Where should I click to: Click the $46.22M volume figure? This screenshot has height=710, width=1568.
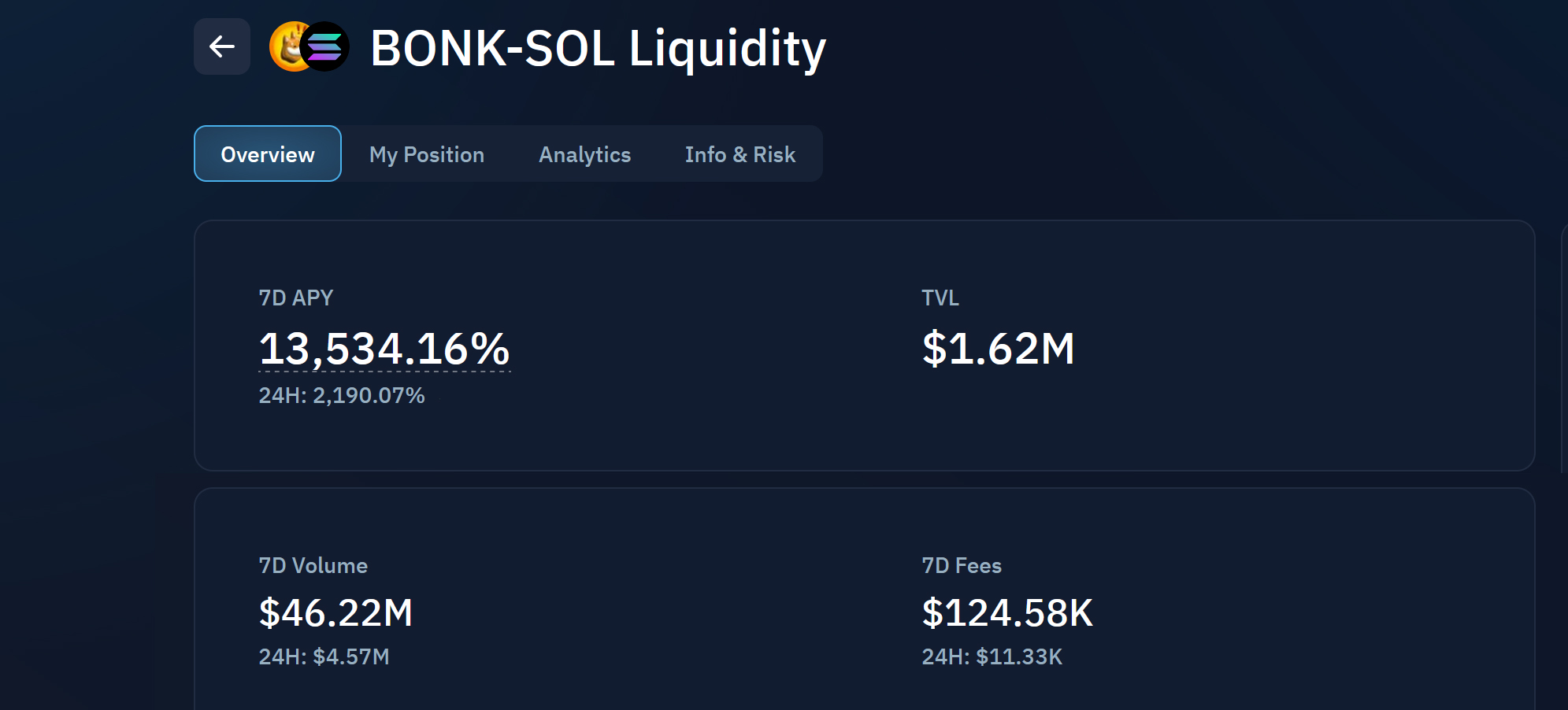point(335,612)
